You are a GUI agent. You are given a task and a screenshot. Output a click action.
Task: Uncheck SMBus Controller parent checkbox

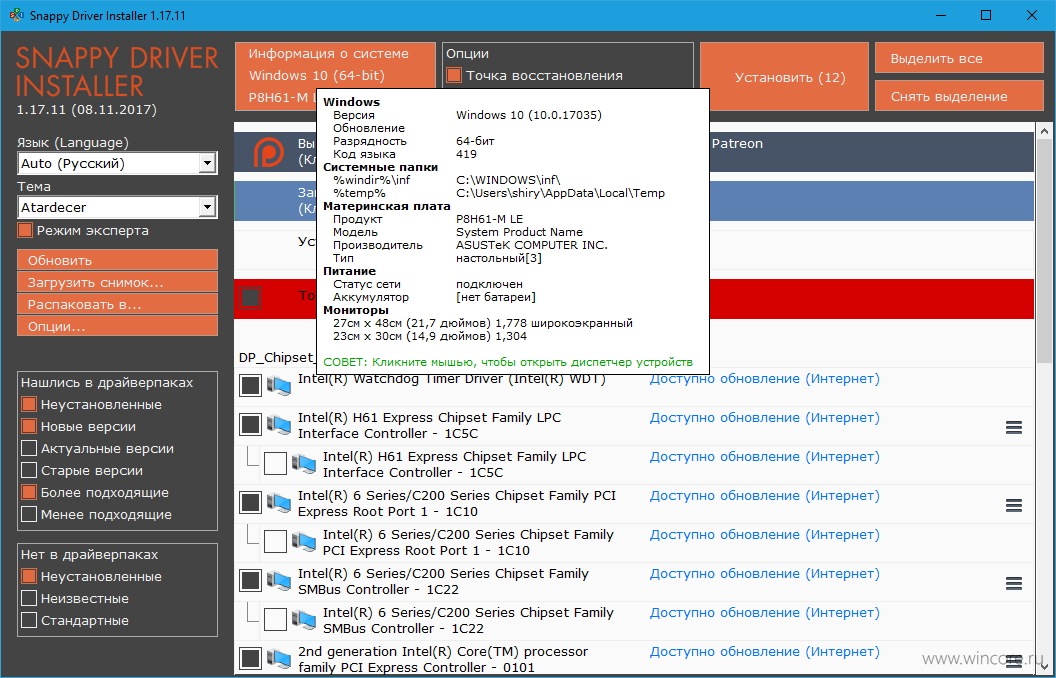251,581
